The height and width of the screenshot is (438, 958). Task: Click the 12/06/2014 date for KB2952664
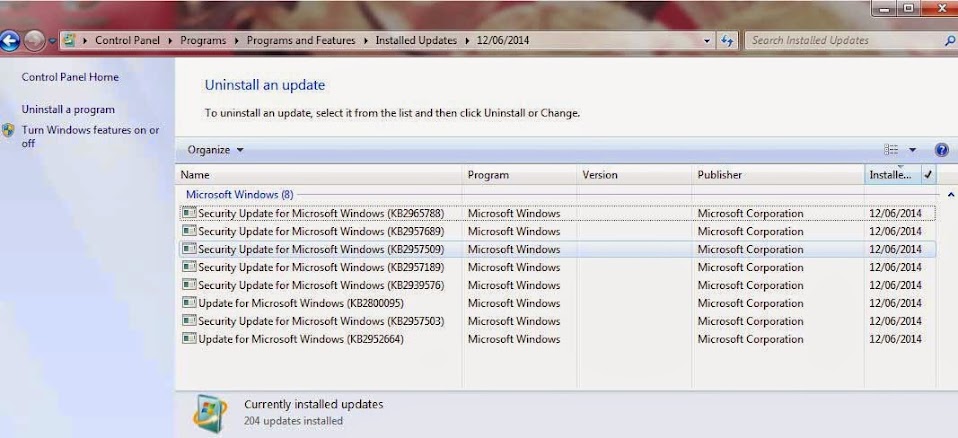click(x=895, y=339)
